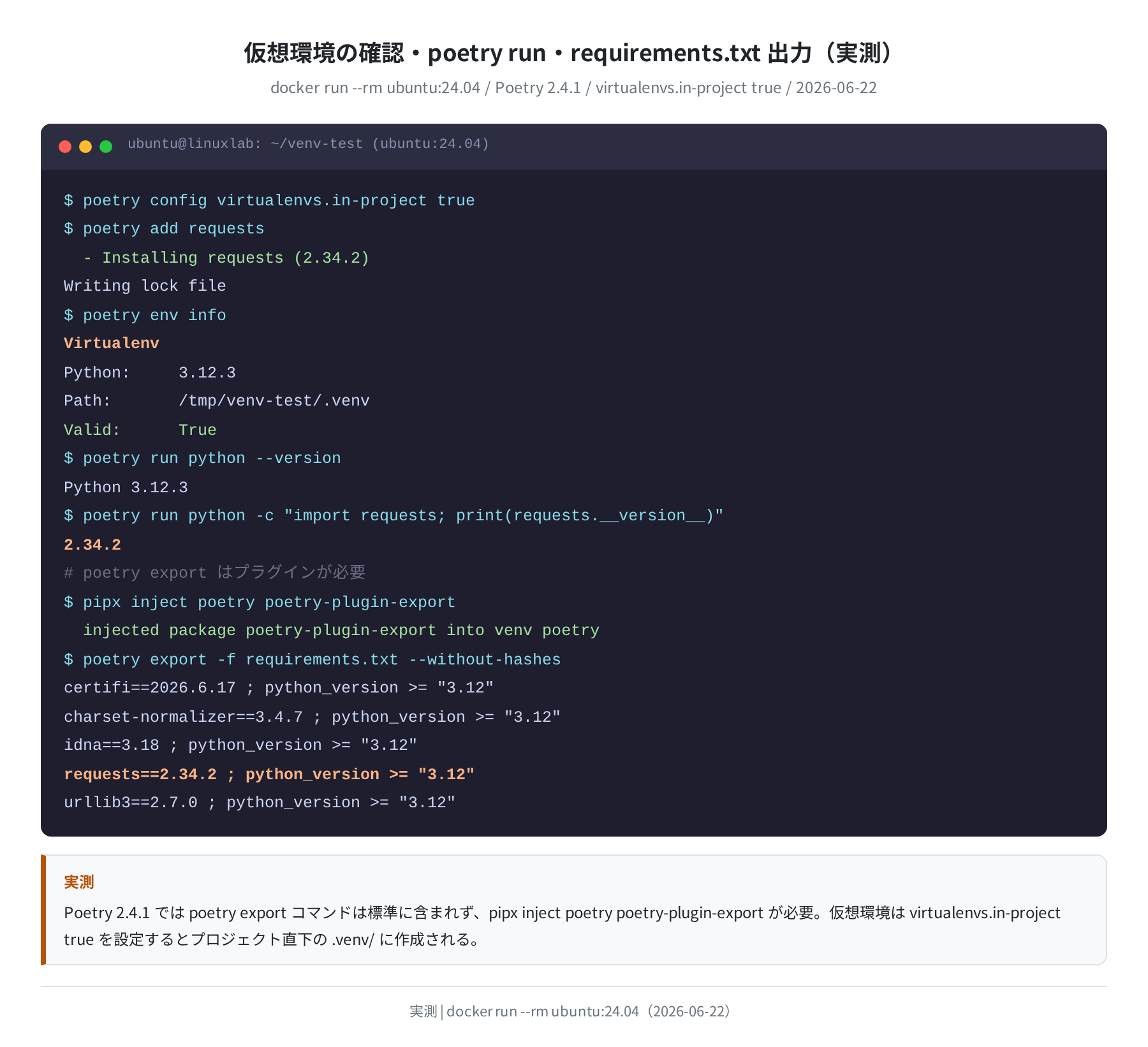1148x1047 pixels.
Task: Click the 'import requests; print' command line
Action: coord(394,516)
